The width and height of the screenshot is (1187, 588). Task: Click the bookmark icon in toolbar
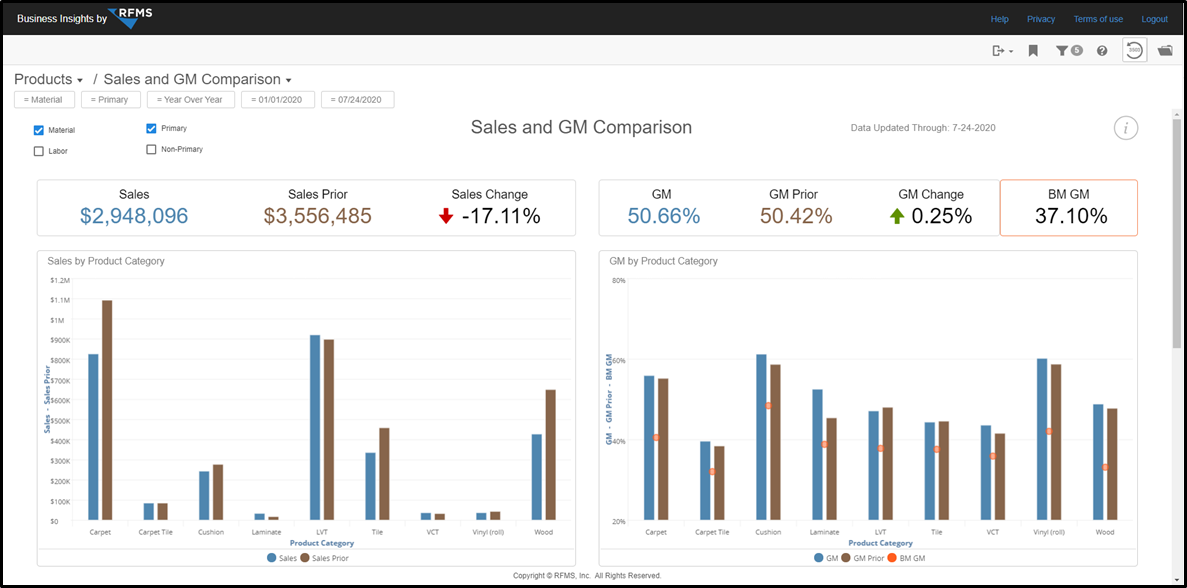[x=1033, y=51]
